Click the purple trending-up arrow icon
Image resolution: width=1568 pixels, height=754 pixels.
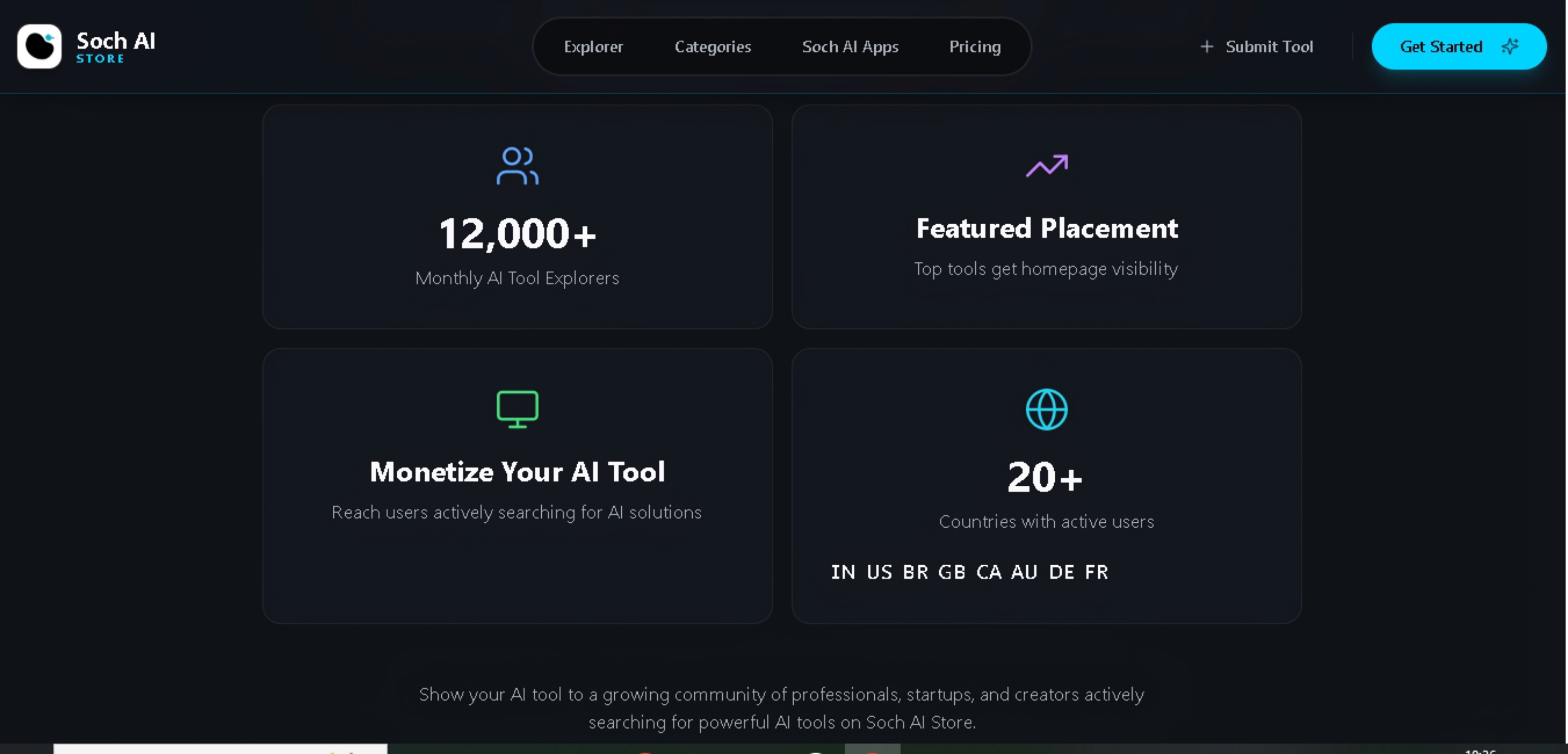1046,165
